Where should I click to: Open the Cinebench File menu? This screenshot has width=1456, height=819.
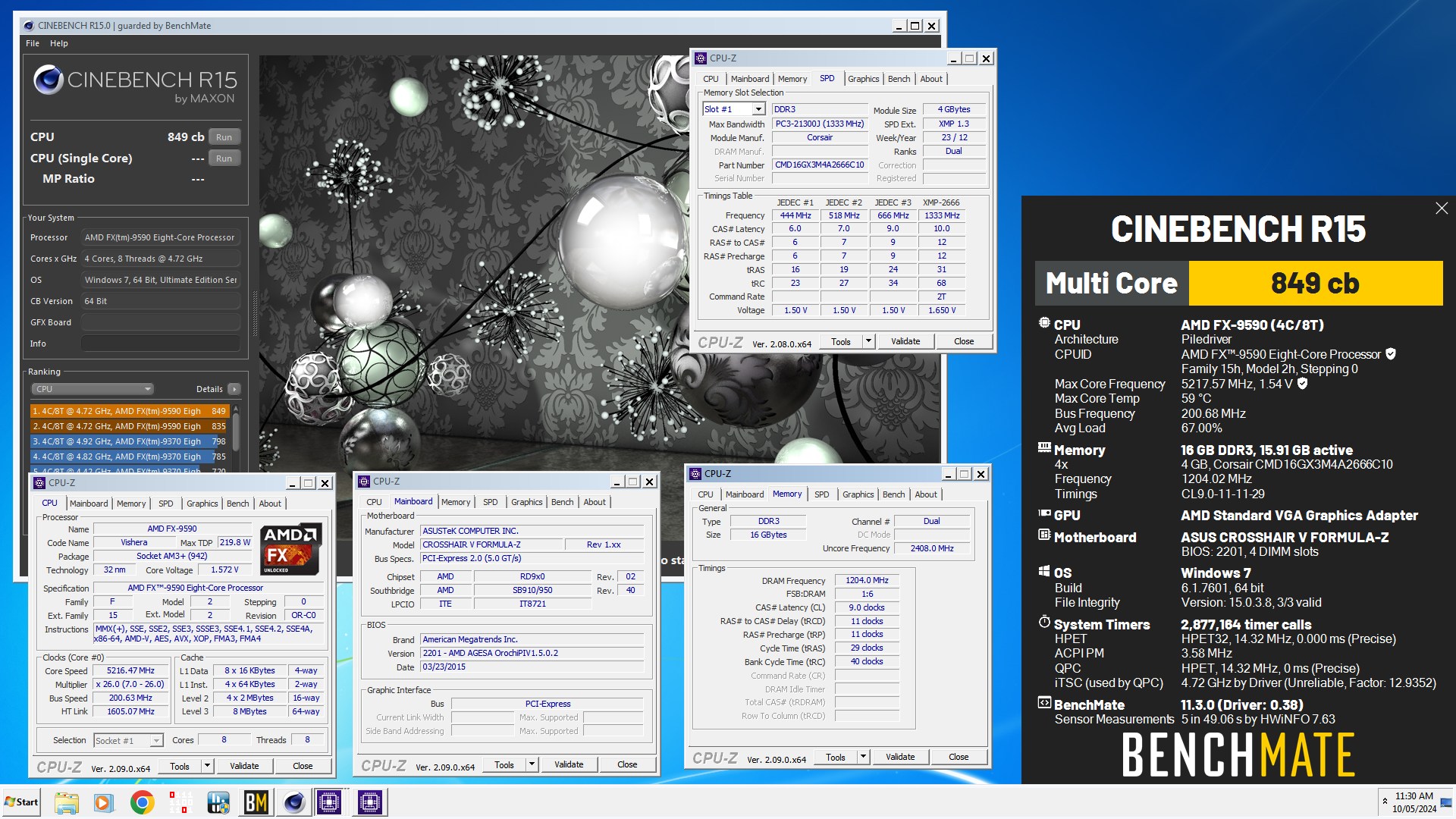[33, 43]
